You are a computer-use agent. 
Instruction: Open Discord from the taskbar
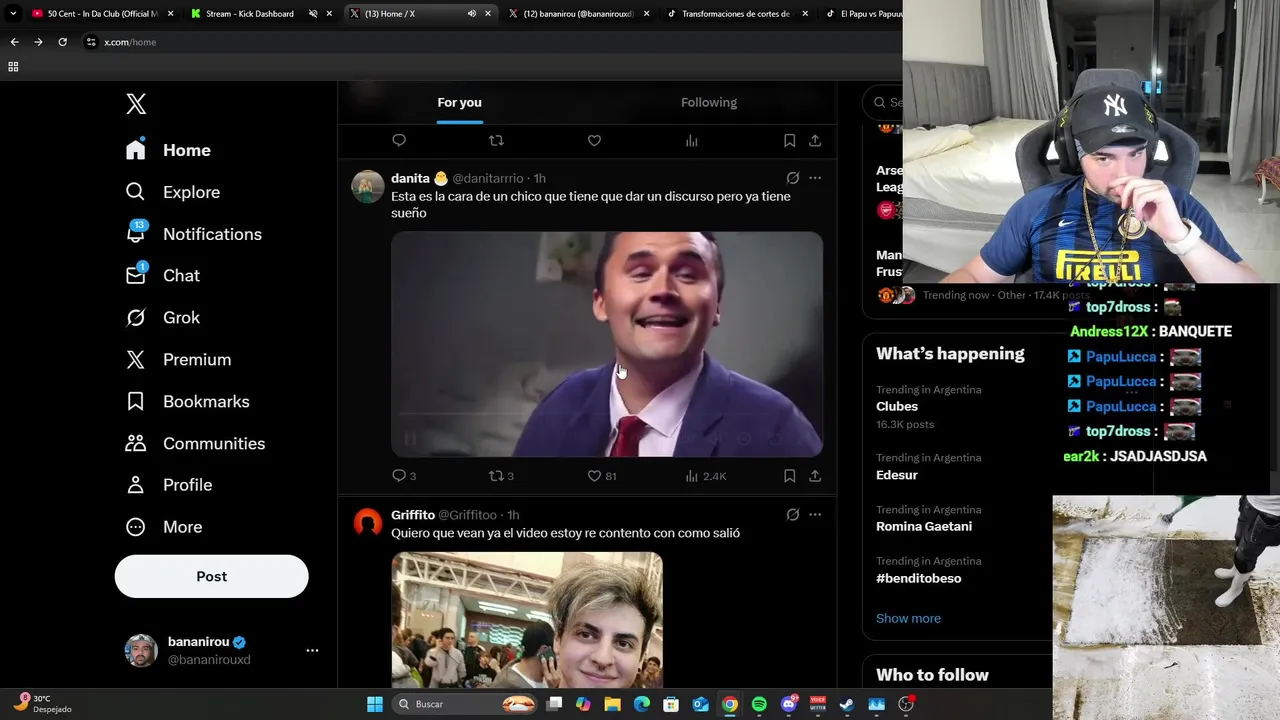pos(789,704)
